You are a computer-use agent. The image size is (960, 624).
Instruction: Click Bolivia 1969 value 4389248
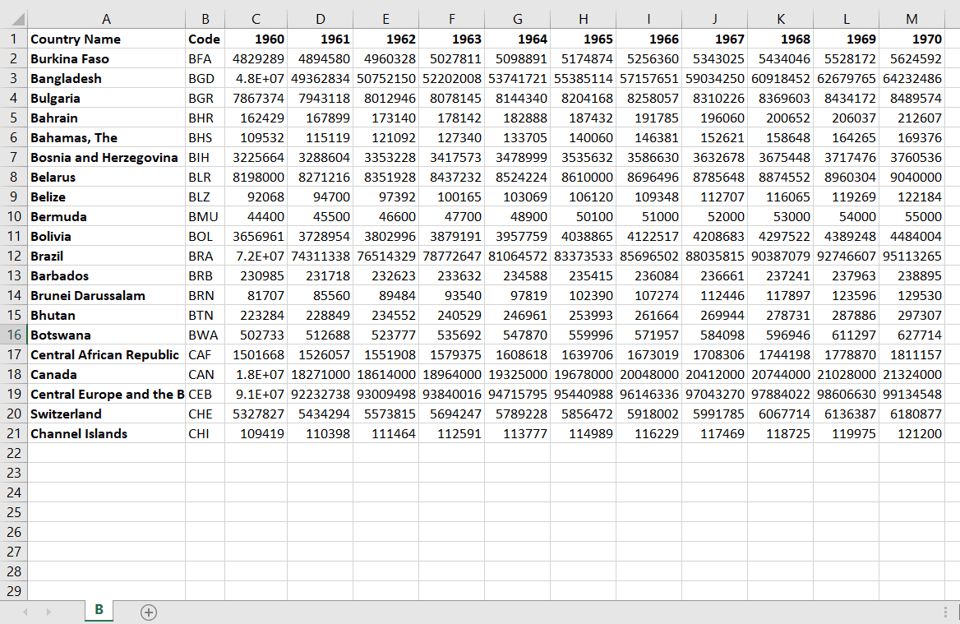pyautogui.click(x=846, y=236)
